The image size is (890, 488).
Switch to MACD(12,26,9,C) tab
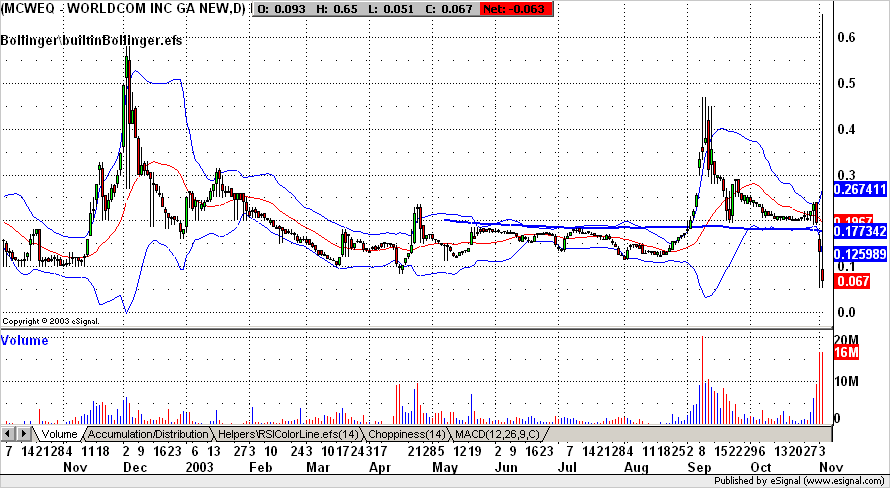pyautogui.click(x=499, y=434)
